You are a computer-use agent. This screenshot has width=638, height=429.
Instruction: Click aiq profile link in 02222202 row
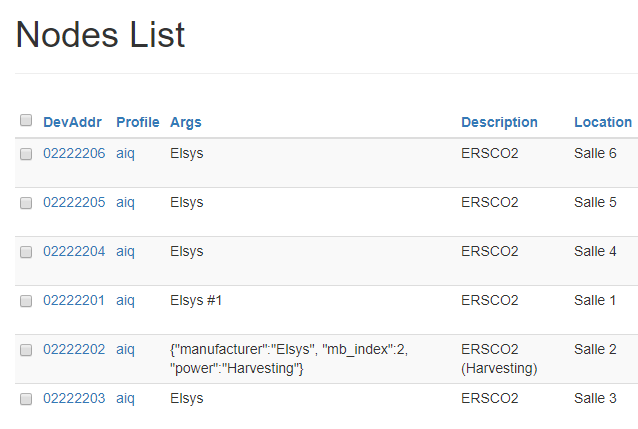125,349
